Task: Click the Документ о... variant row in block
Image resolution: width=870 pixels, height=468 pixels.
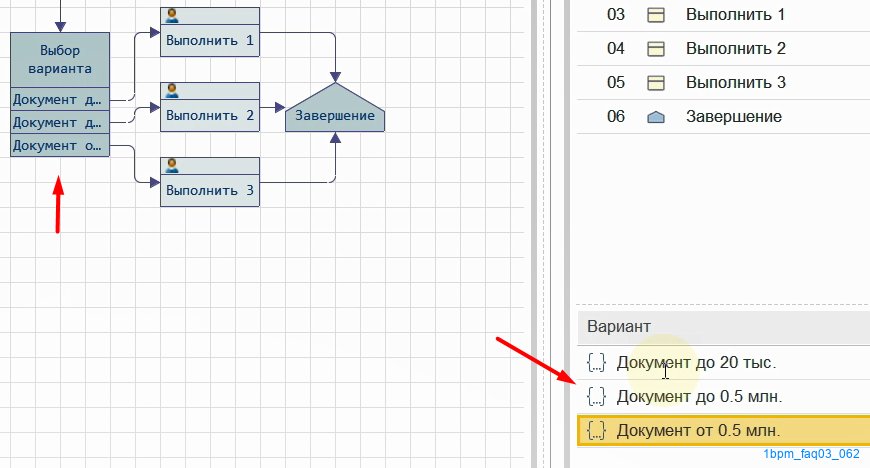Action: [x=58, y=146]
